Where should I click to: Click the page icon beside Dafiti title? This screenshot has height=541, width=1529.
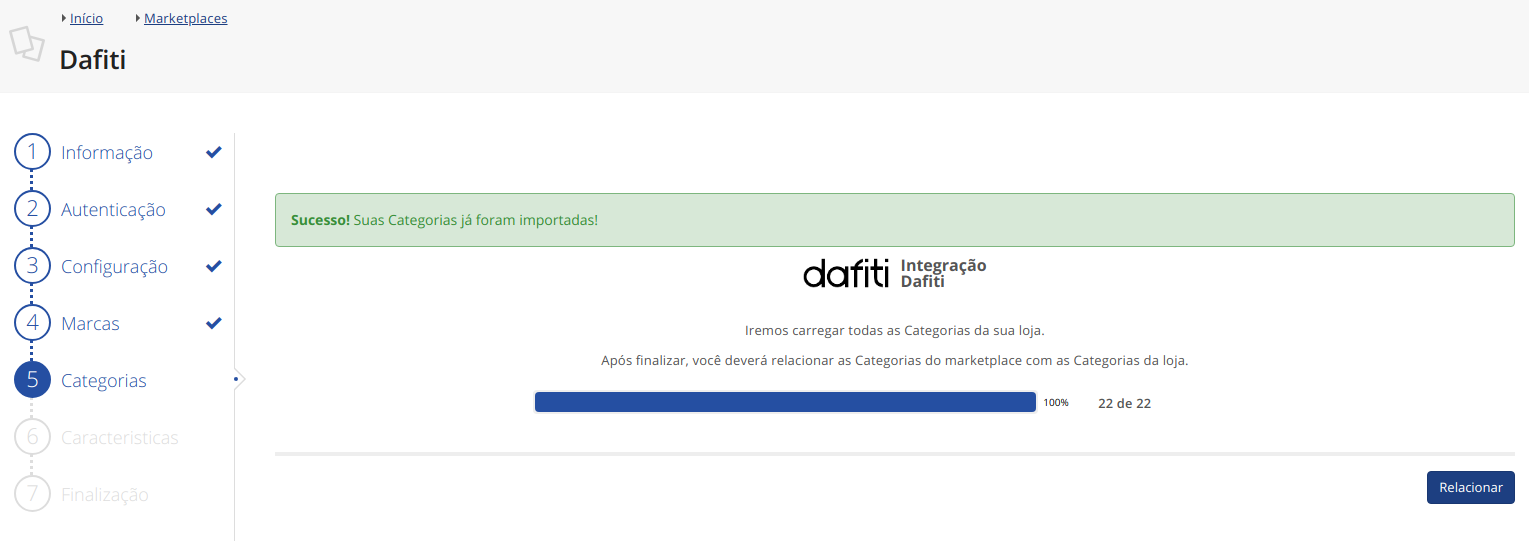coord(27,44)
